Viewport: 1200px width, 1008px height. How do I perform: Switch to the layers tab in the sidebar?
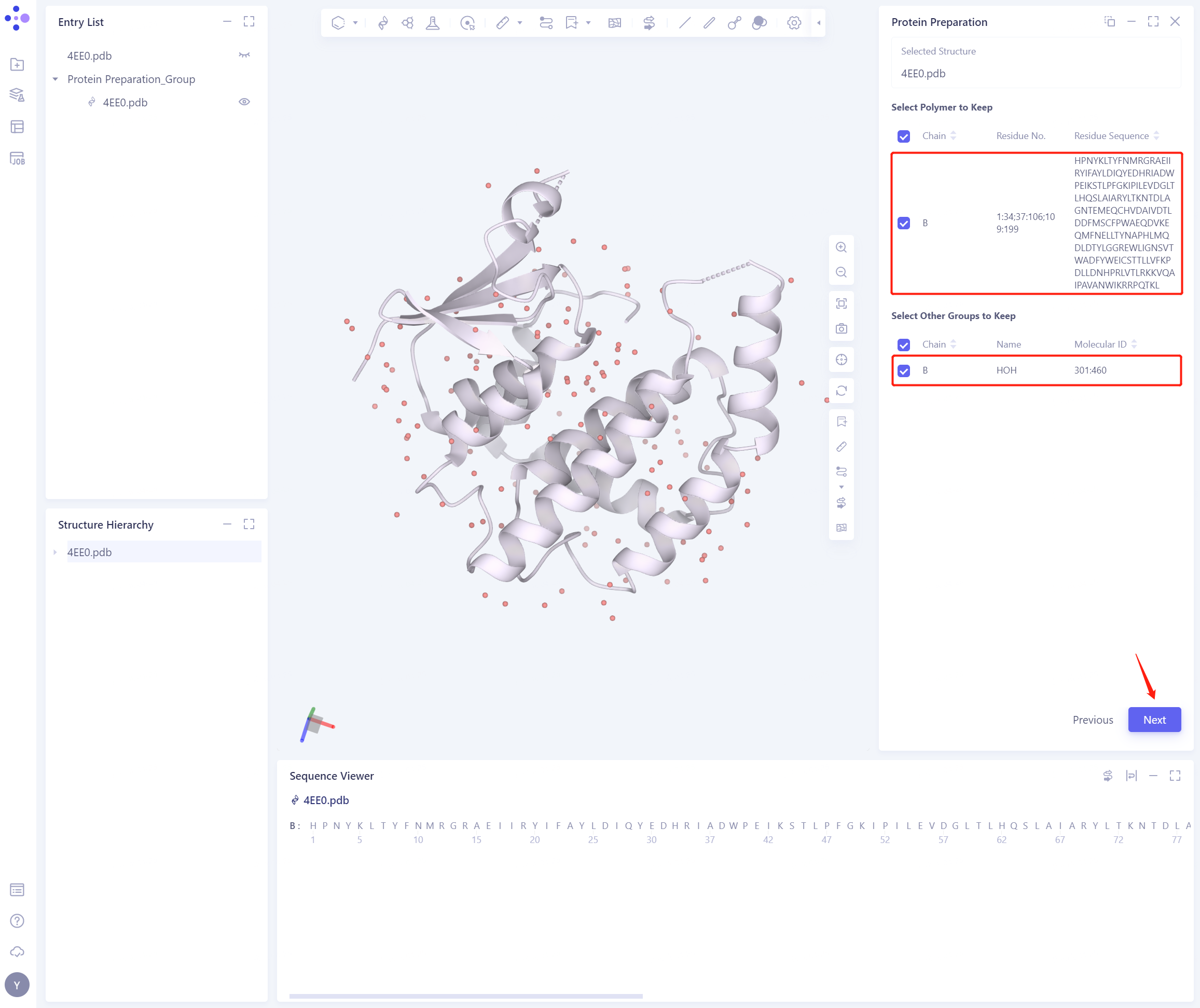click(x=17, y=95)
